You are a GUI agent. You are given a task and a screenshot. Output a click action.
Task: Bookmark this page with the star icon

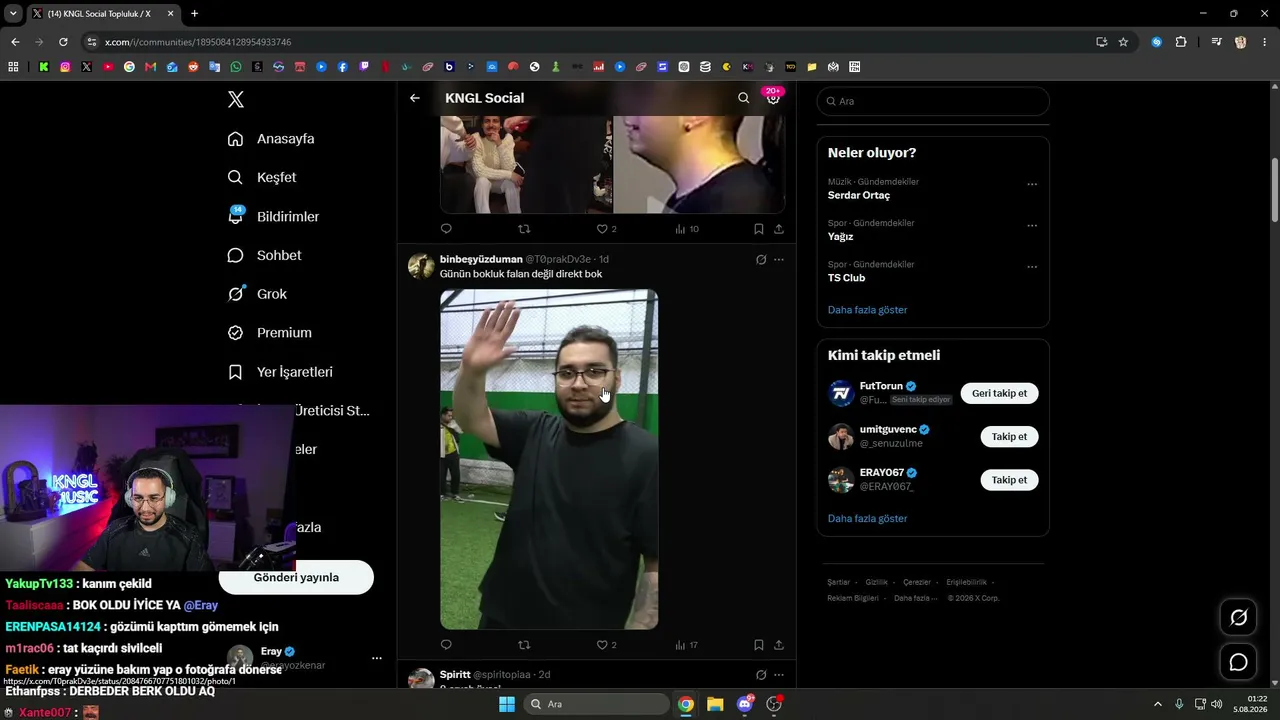pos(1123,42)
